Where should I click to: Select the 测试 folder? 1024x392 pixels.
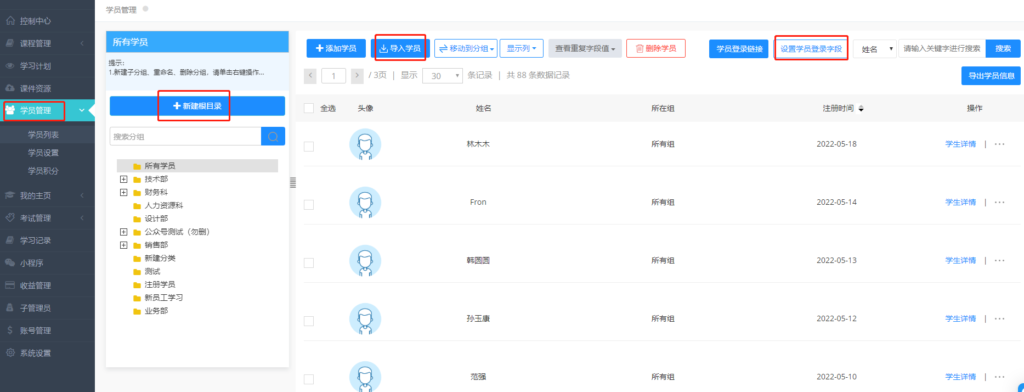152,271
